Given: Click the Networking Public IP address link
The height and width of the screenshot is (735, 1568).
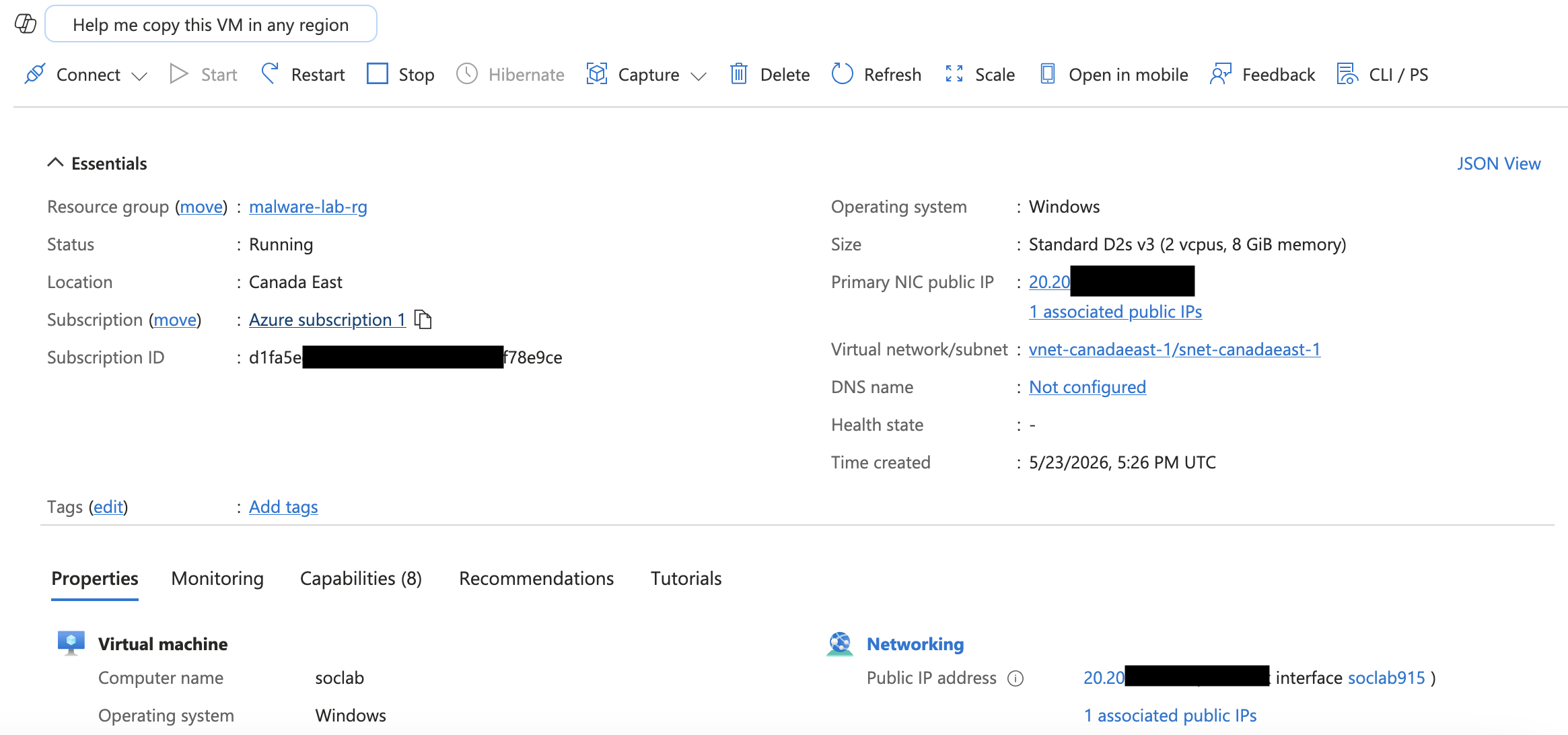Looking at the screenshot, I should click(1104, 678).
